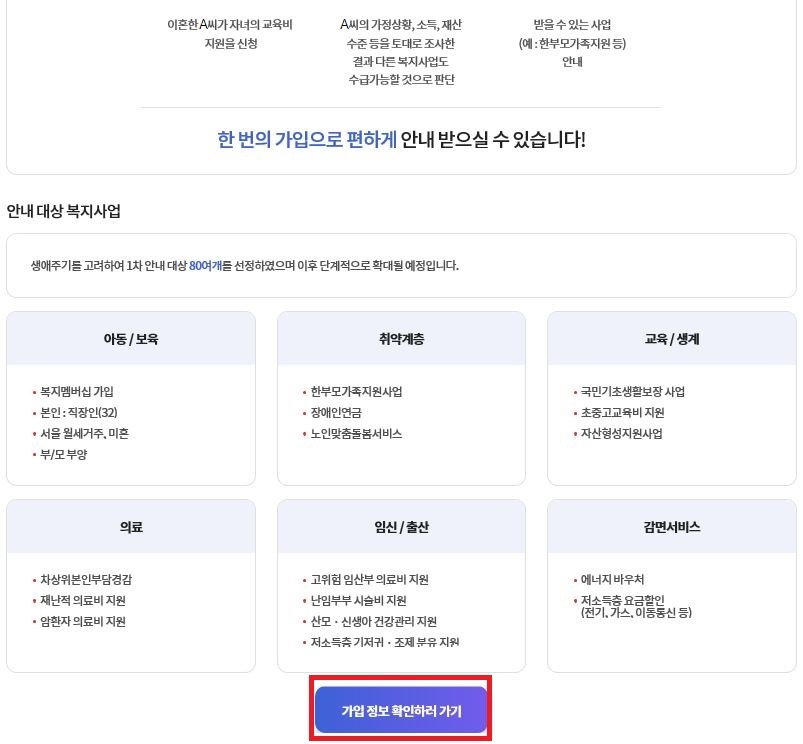Click the 저소득층 기저귀 · 조제 분유 지원 item
The height and width of the screenshot is (744, 803).
point(385,642)
